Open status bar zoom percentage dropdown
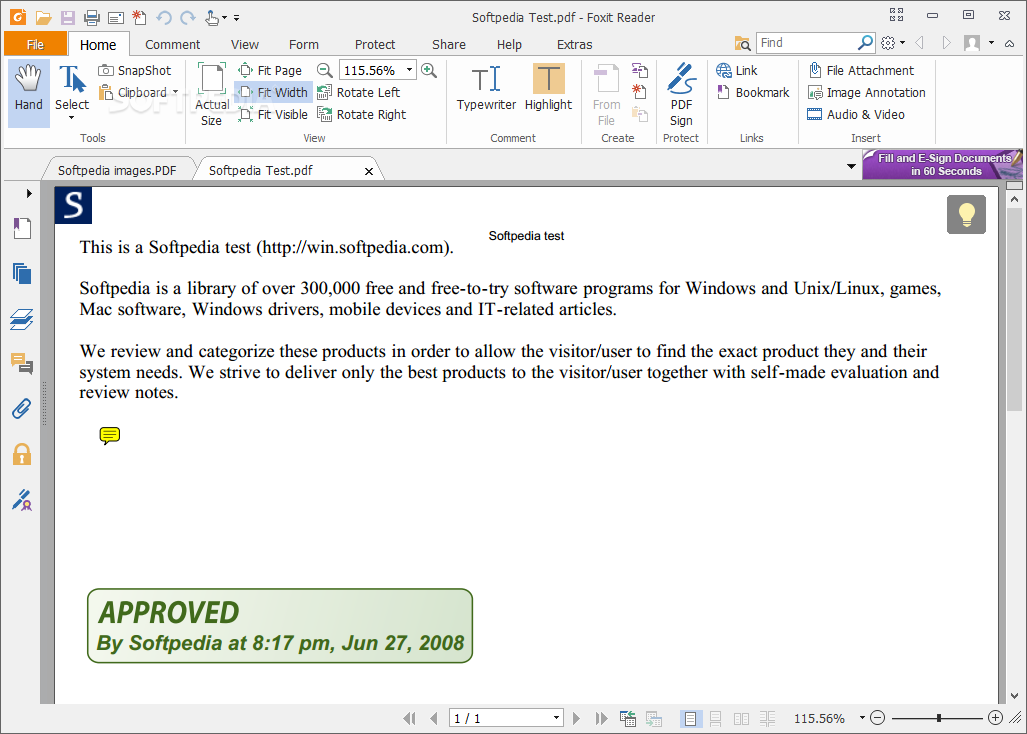 (862, 718)
